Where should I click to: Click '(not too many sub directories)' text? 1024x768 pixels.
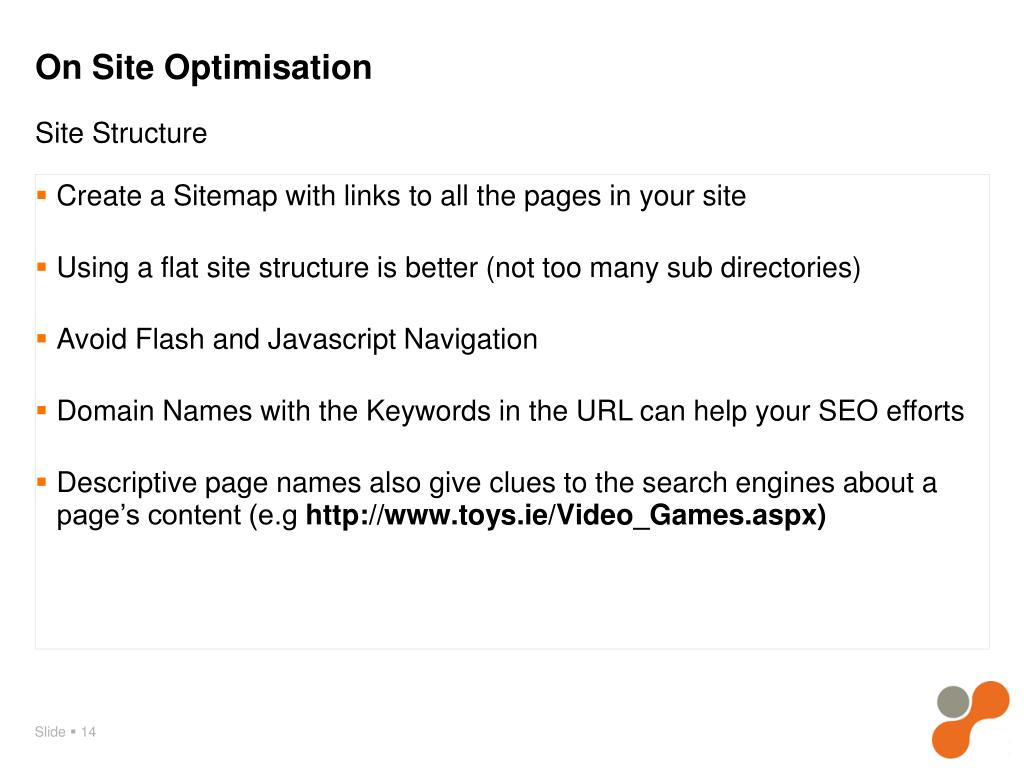pyautogui.click(x=673, y=268)
